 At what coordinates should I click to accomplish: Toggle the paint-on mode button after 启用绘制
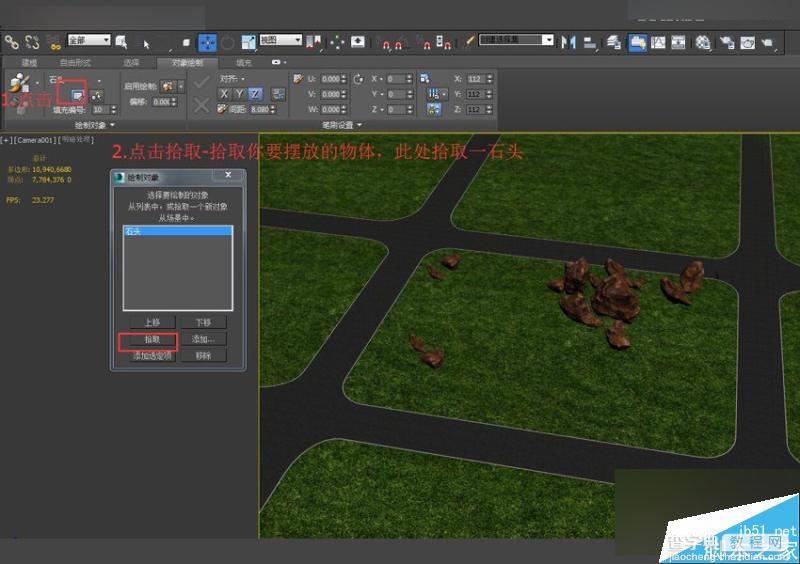coord(167,86)
